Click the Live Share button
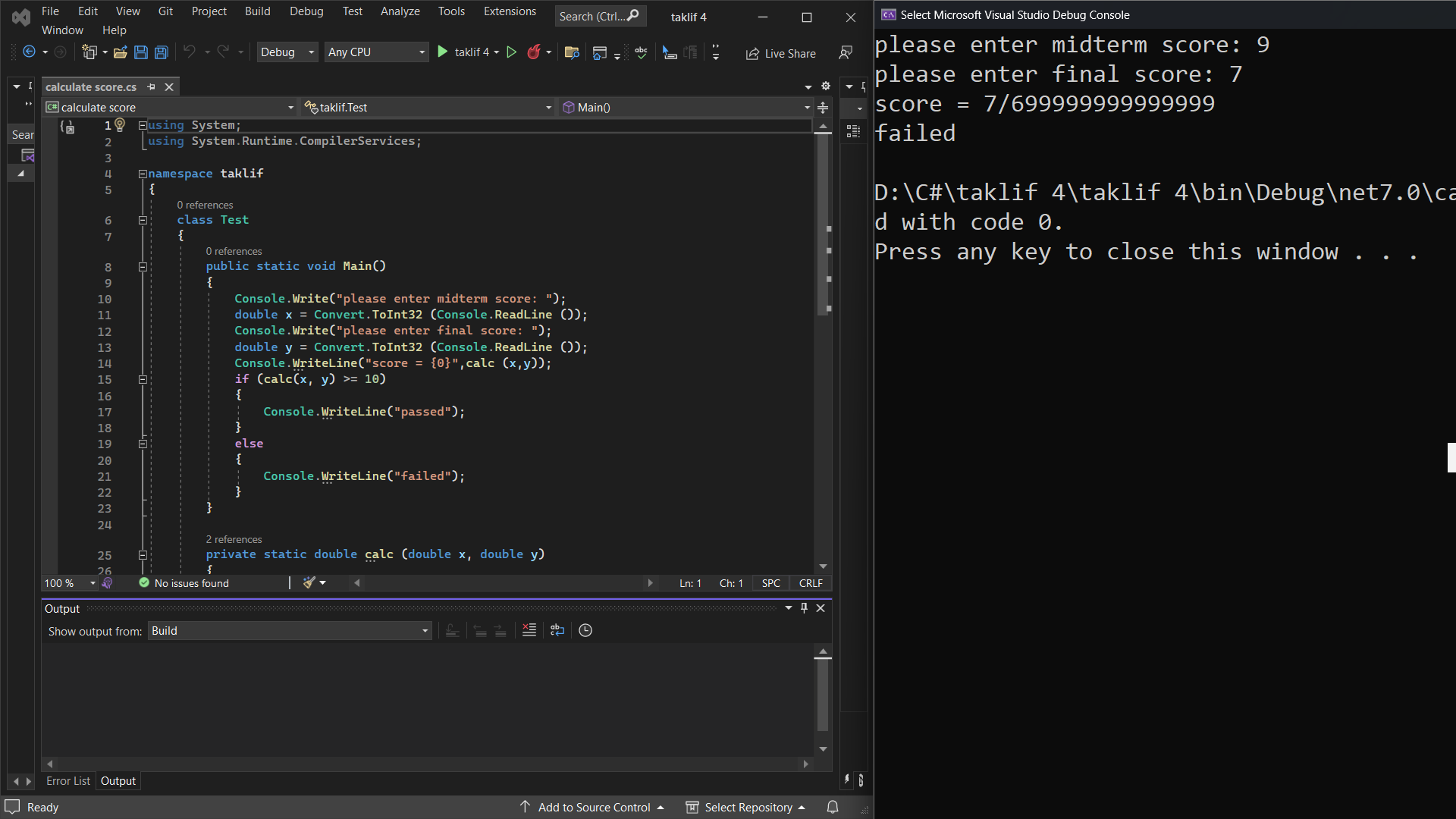Viewport: 1456px width, 819px height. 781,53
